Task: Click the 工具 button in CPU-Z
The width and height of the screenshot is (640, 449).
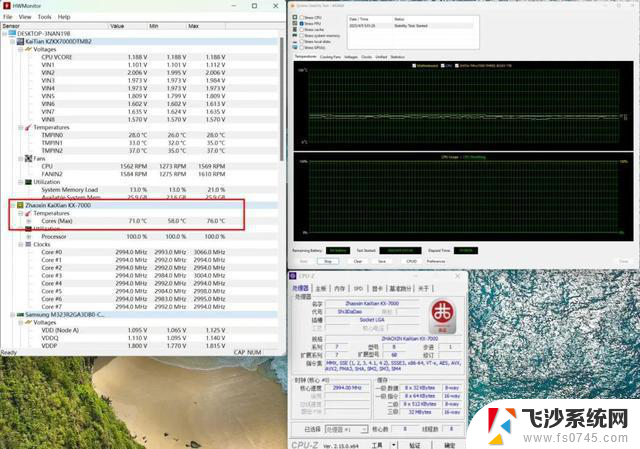Action: pyautogui.click(x=377, y=445)
